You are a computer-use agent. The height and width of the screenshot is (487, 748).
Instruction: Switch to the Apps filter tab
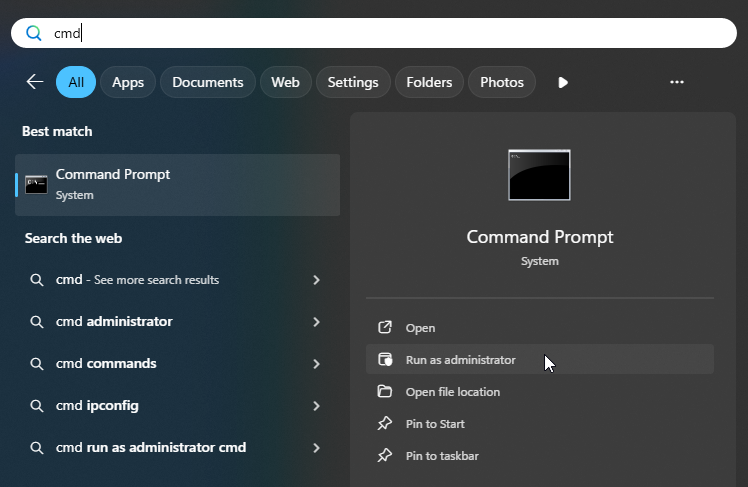tap(128, 82)
